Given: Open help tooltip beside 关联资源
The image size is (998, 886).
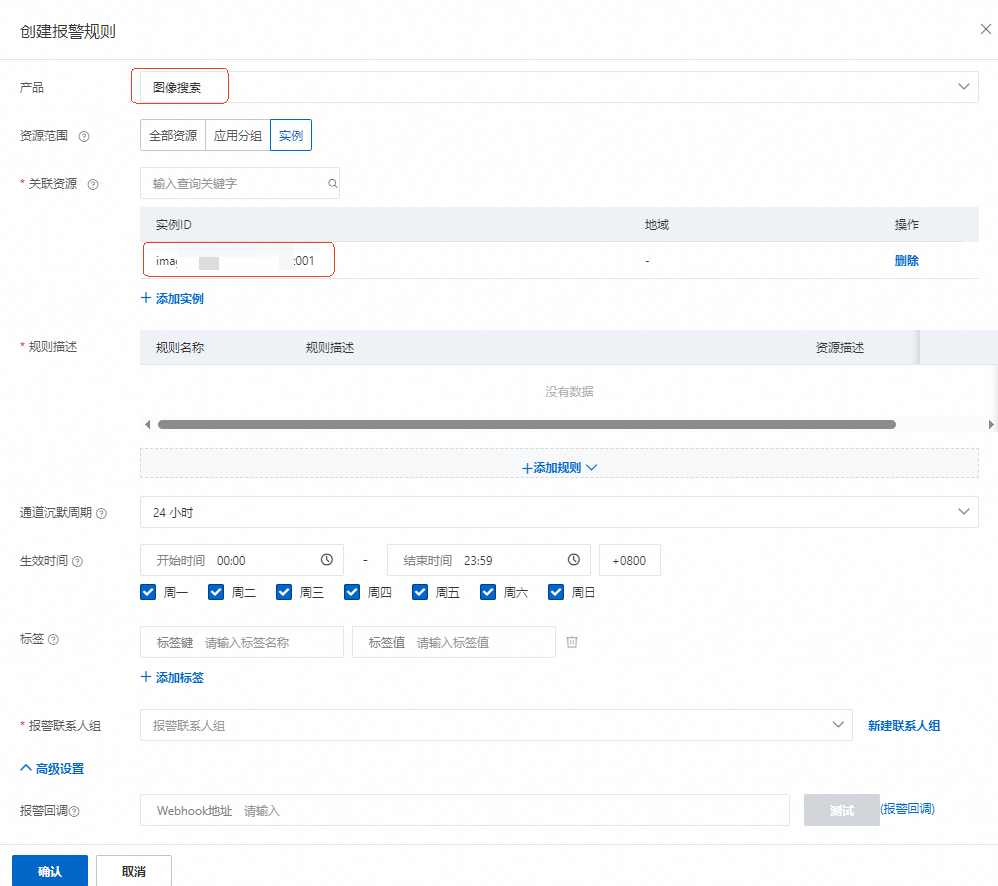Looking at the screenshot, I should pos(93,185).
